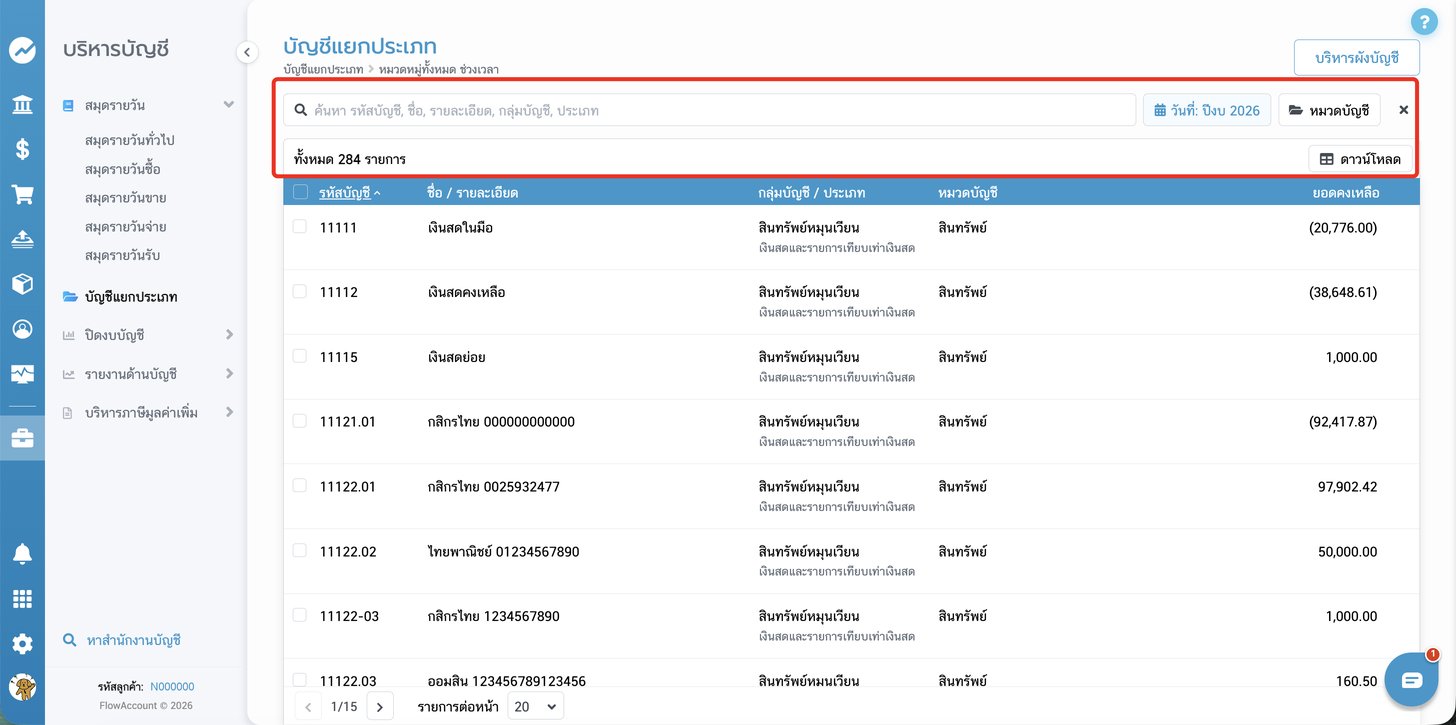
Task: Open notifications bell icon
Action: [22, 554]
